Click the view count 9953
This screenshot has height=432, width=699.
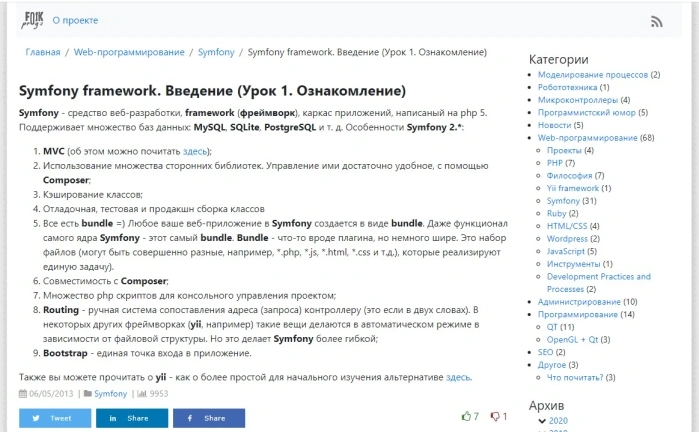click(159, 394)
